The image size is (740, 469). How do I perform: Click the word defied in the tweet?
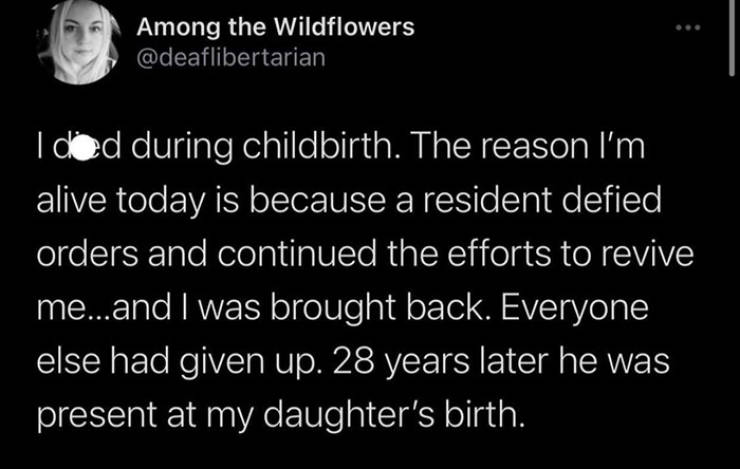[x=611, y=200]
